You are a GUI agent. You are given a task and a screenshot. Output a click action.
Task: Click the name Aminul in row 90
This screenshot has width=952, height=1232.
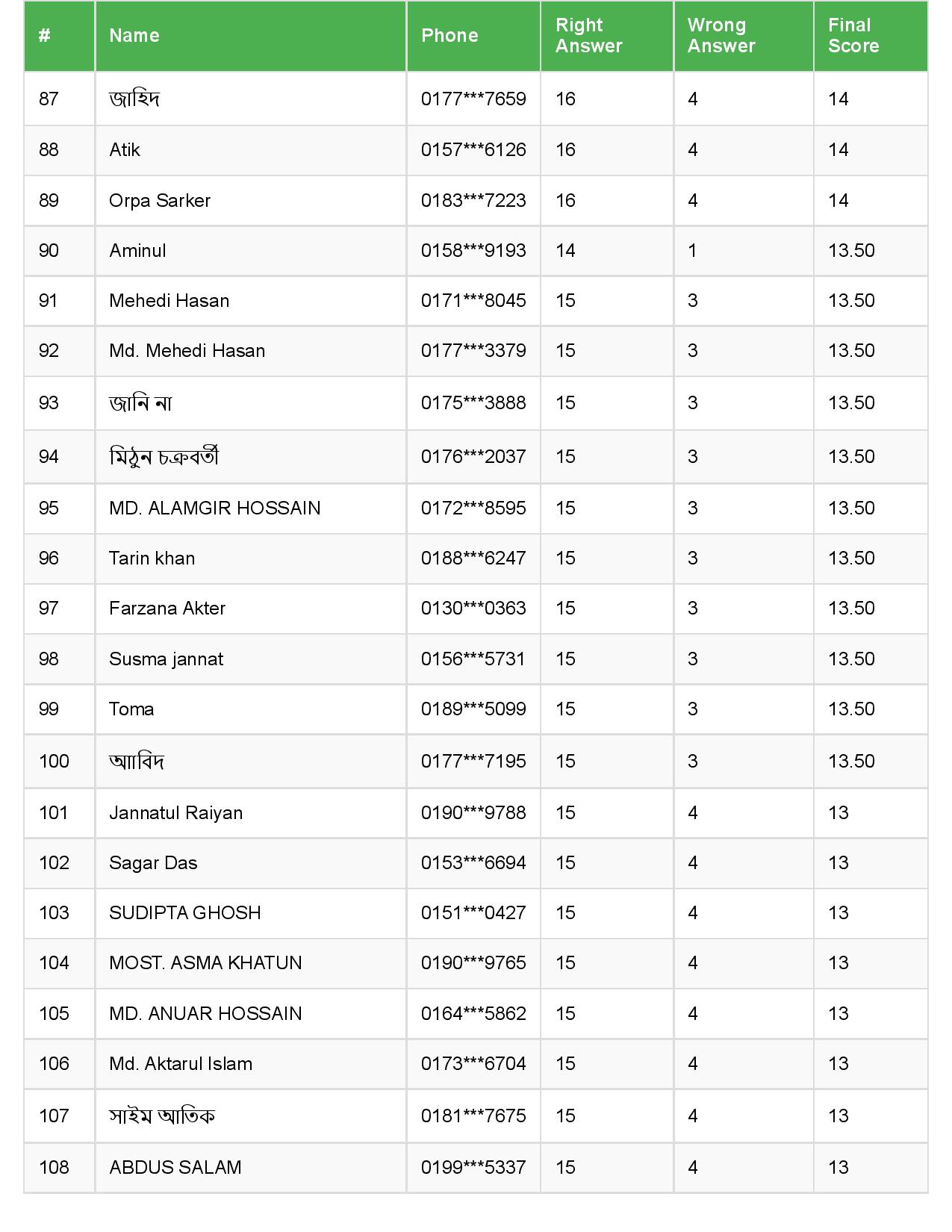[x=137, y=251]
